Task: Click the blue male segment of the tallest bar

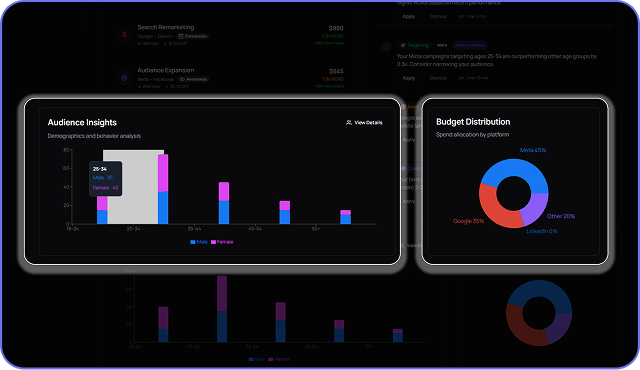Action: coord(163,208)
